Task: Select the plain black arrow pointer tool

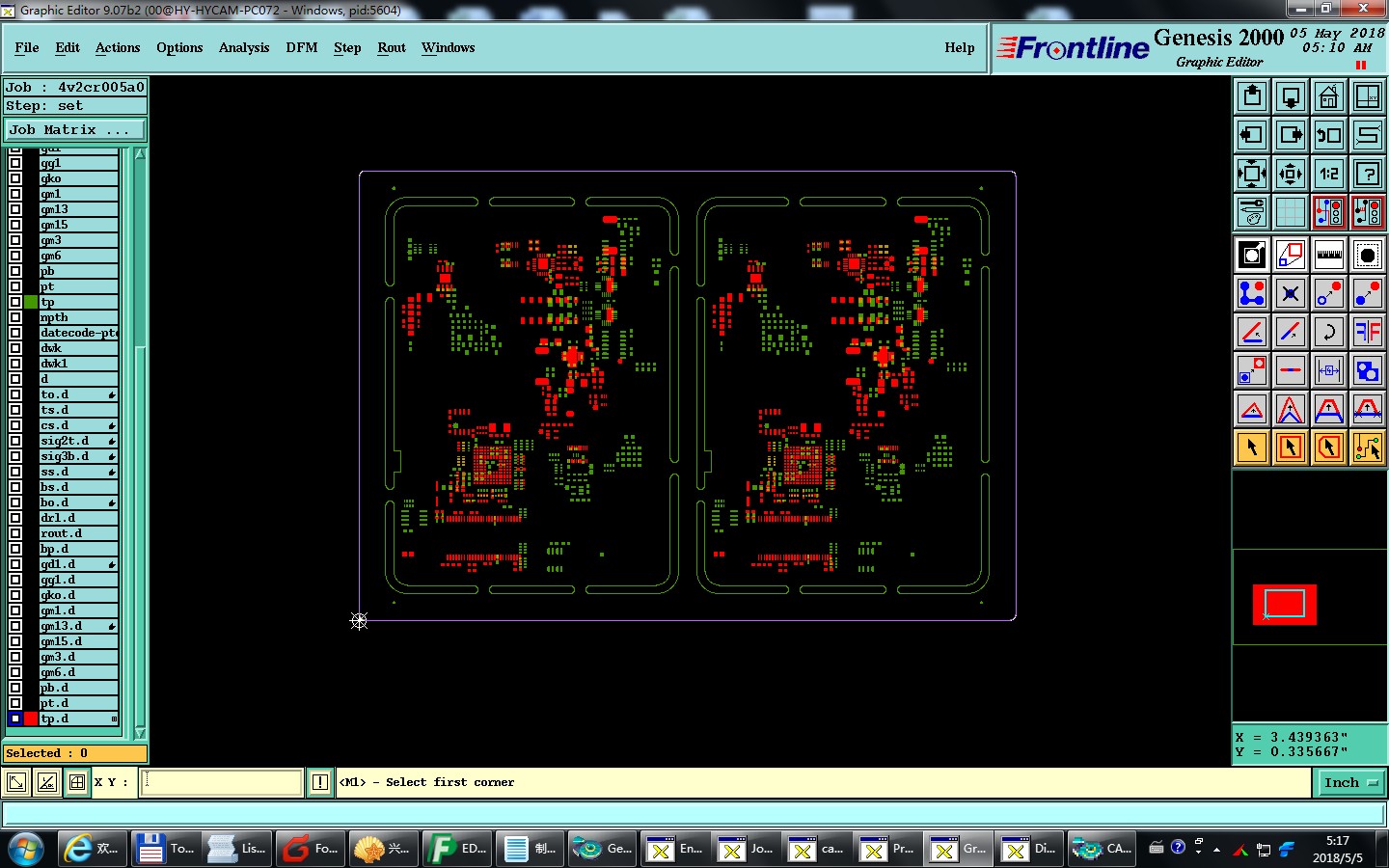Action: point(1252,448)
